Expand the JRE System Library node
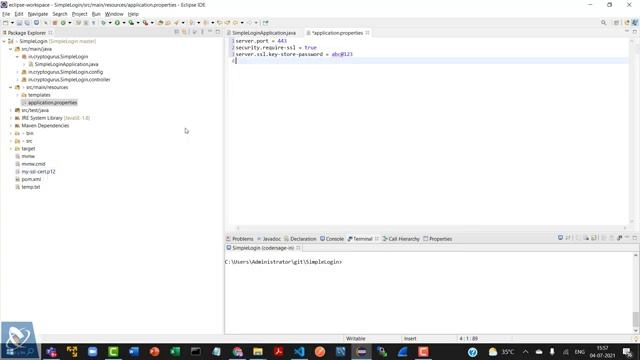 (x=11, y=118)
